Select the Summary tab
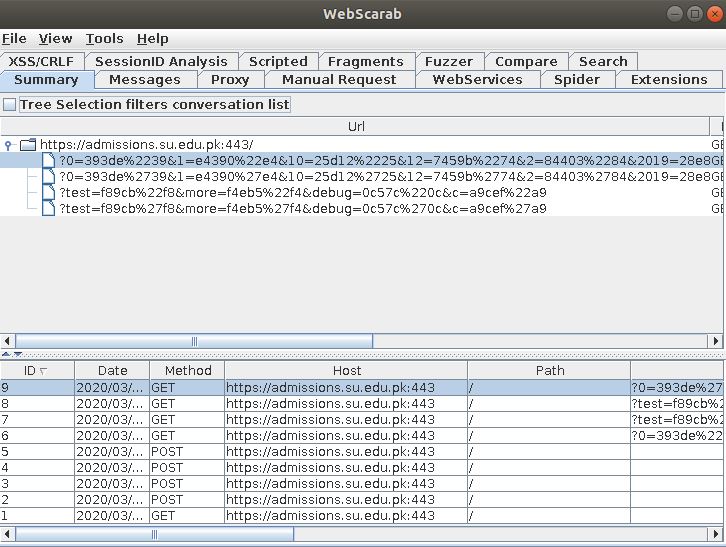Viewport: 726px width, 547px height. coord(46,80)
